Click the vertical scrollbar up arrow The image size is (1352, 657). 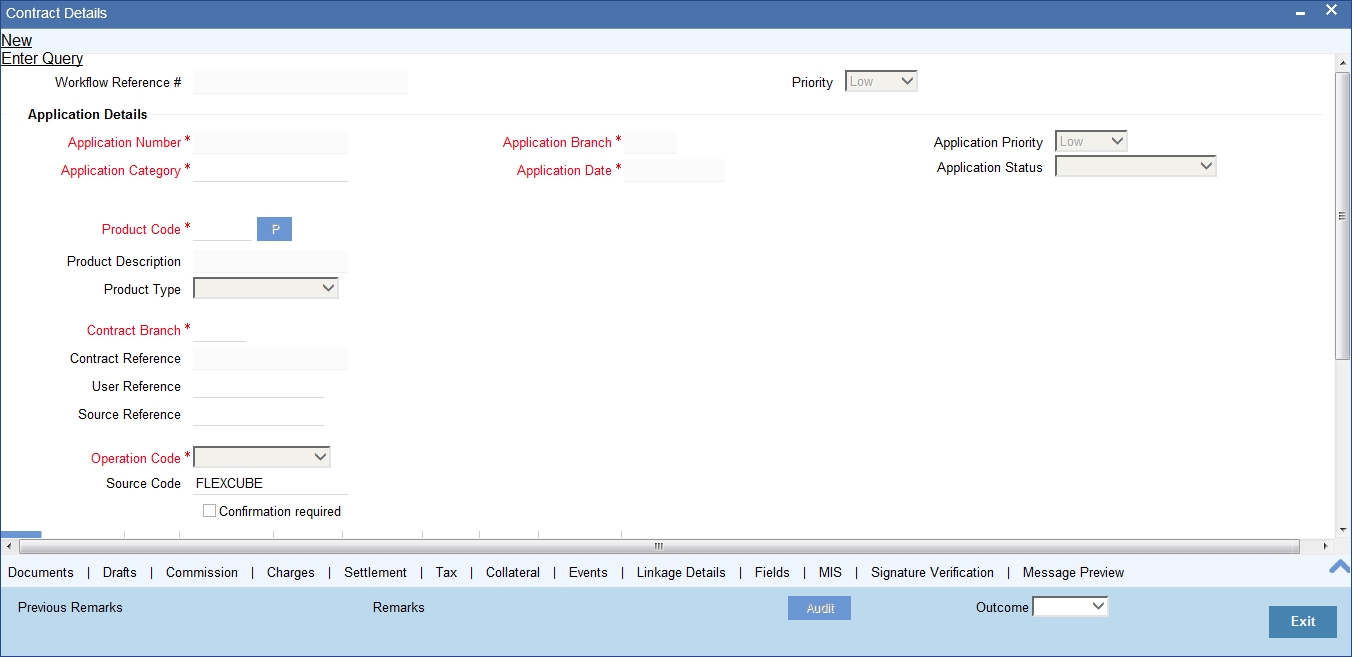pos(1343,62)
